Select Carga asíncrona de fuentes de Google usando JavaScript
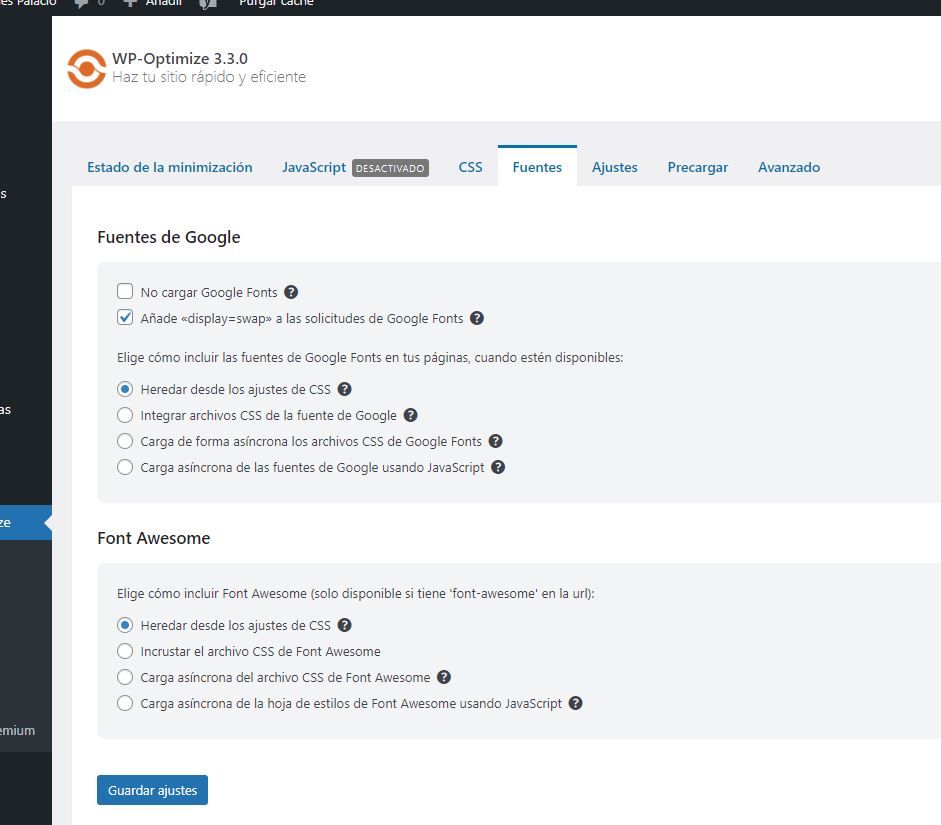Image resolution: width=941 pixels, height=825 pixels. pos(125,467)
